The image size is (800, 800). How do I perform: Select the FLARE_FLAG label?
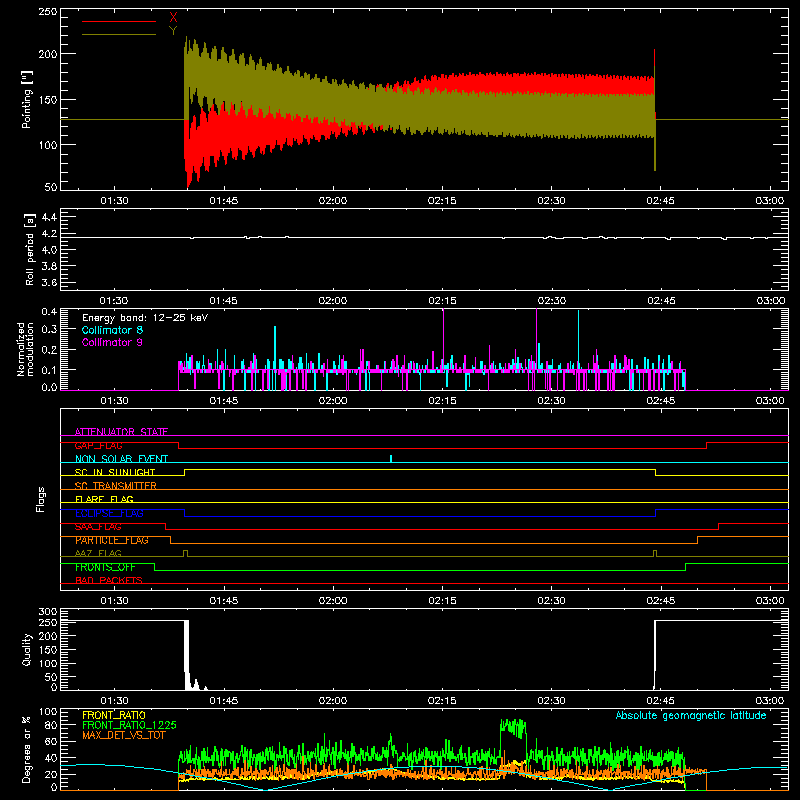[x=104, y=499]
